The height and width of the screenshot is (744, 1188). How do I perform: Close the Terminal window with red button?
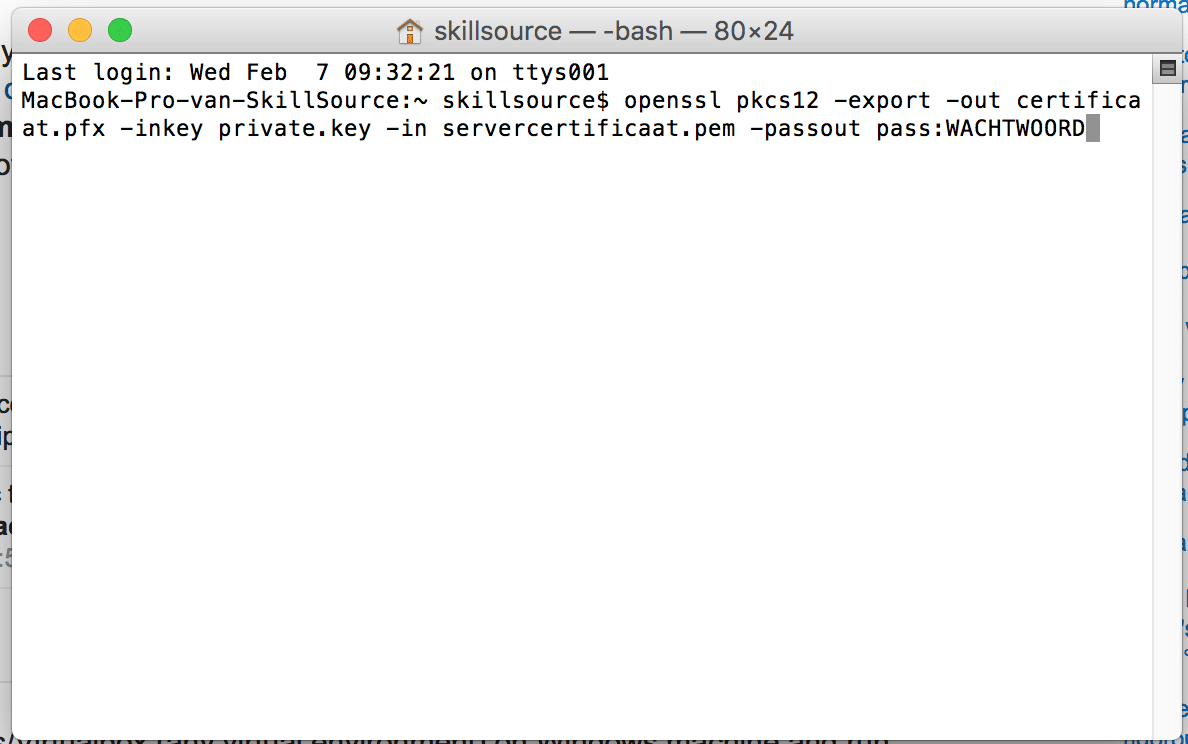click(x=40, y=30)
